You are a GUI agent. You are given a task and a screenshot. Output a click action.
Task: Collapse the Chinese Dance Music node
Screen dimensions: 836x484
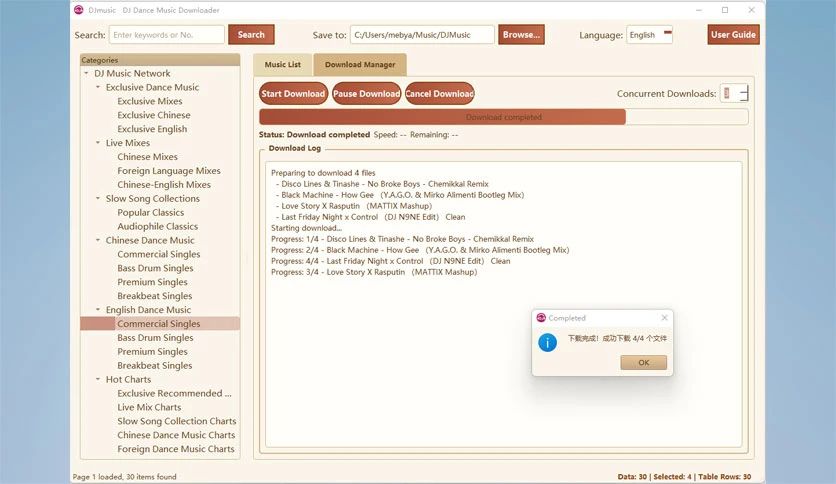(x=98, y=240)
